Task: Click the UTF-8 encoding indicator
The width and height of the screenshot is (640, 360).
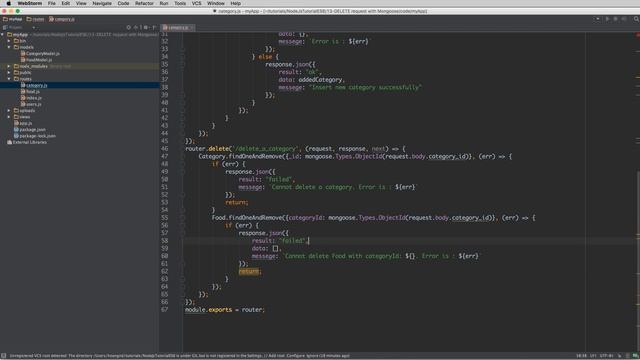Action: click(x=607, y=356)
